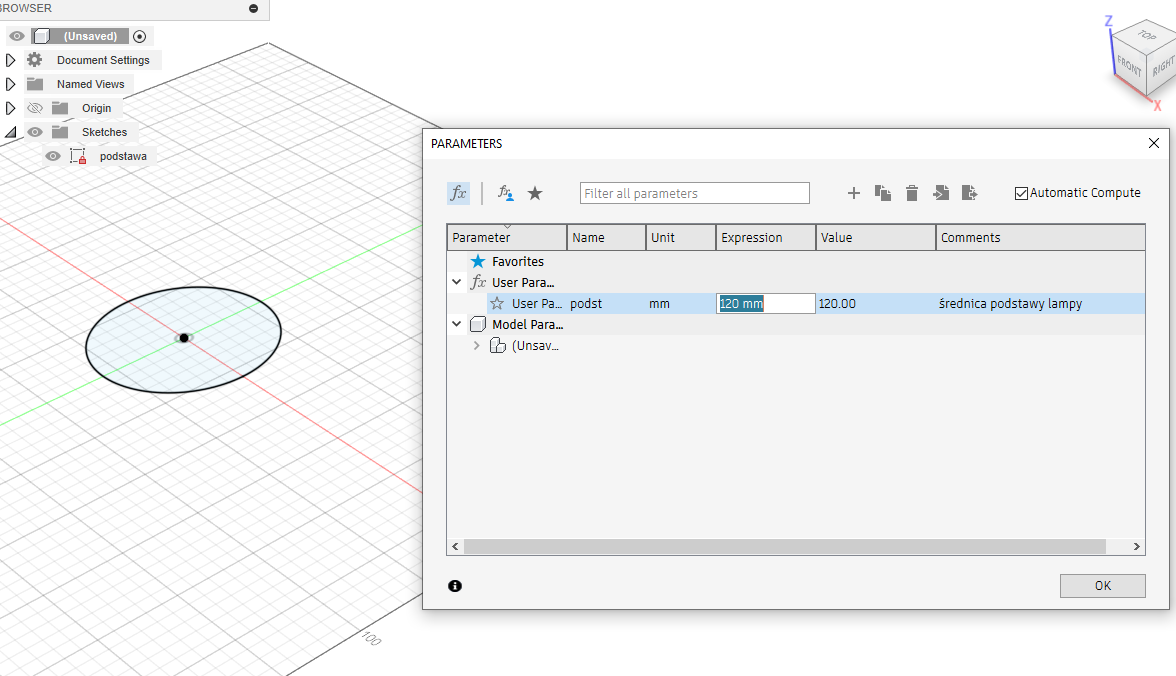This screenshot has height=676, width=1176.
Task: Expand the Document Settings node
Action: (10, 60)
